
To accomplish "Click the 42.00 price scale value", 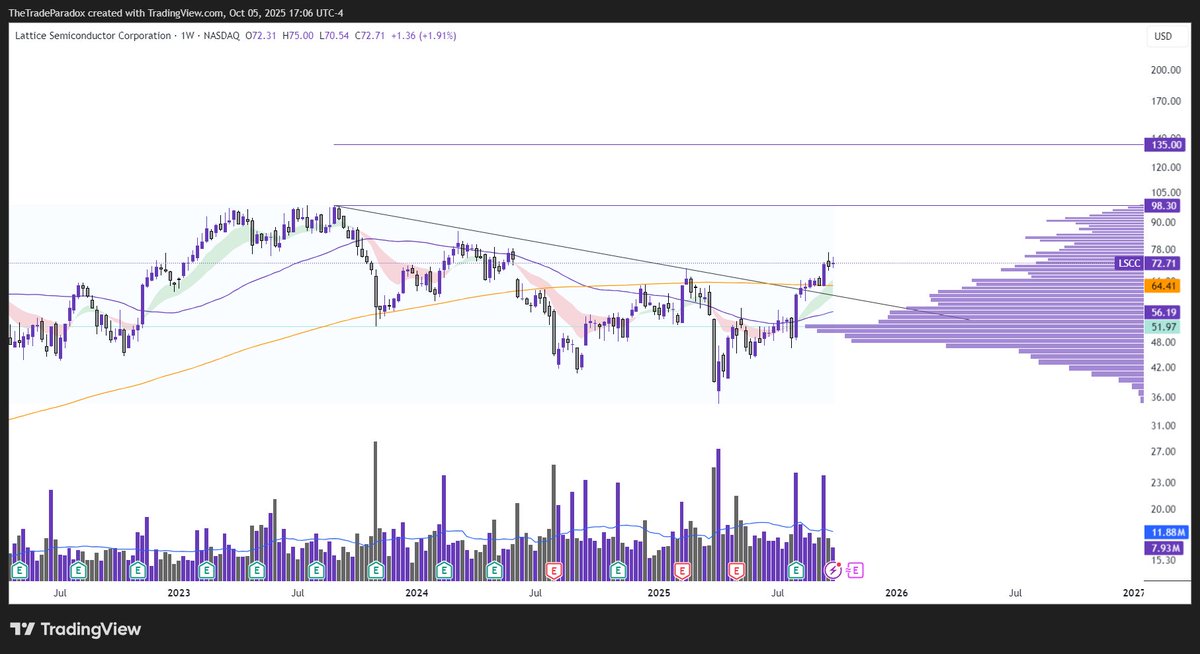I will [1163, 368].
